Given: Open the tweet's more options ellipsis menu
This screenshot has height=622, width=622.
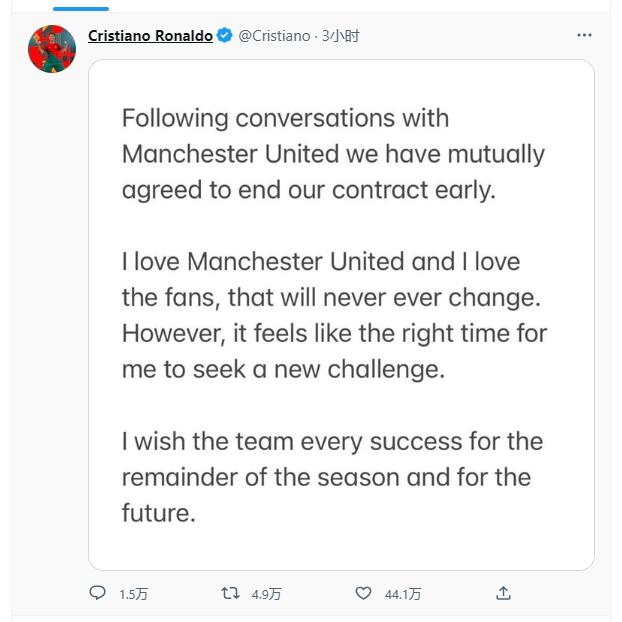Looking at the screenshot, I should tap(584, 36).
